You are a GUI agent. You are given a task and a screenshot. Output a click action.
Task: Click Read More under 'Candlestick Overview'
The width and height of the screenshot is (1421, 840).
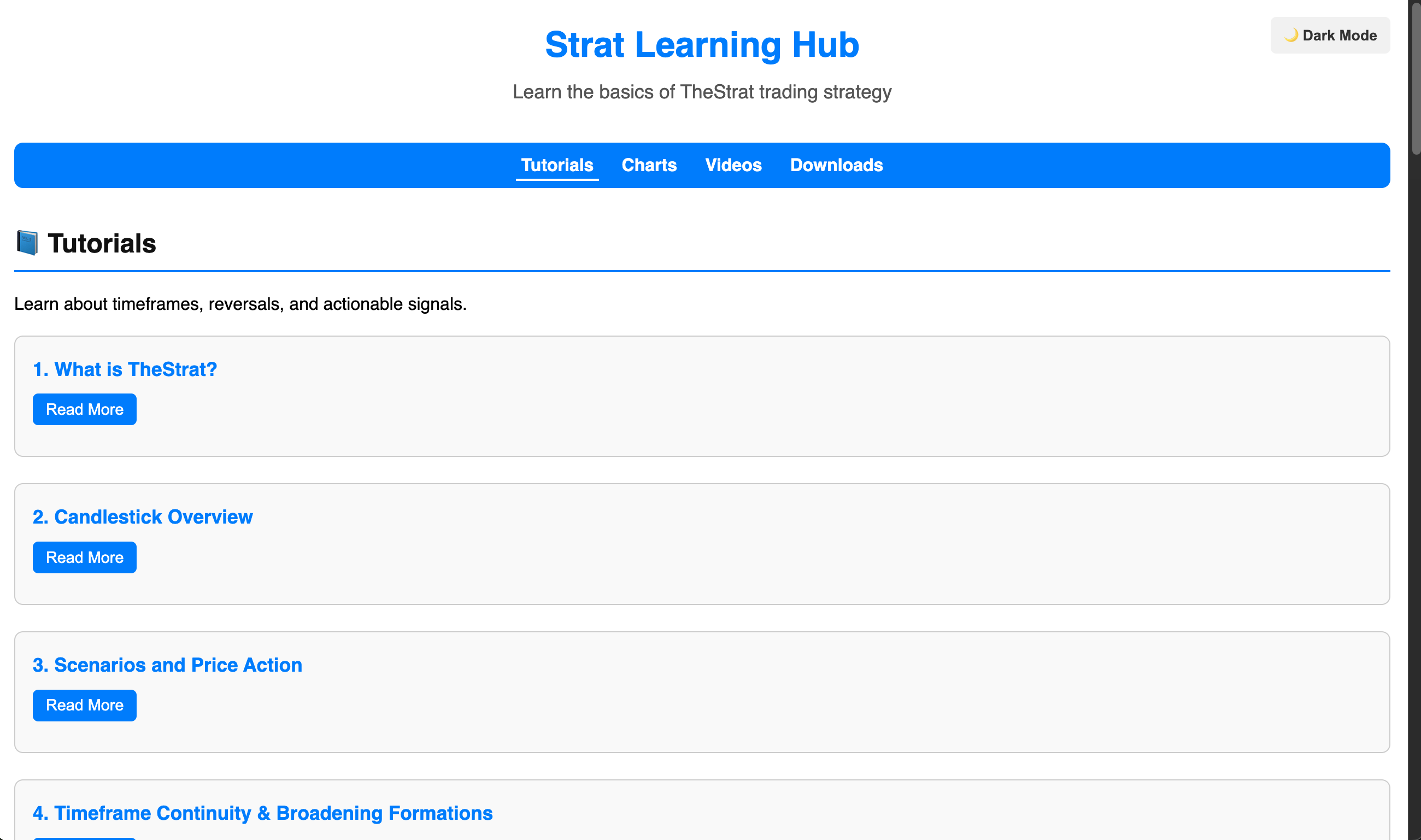[84, 557]
